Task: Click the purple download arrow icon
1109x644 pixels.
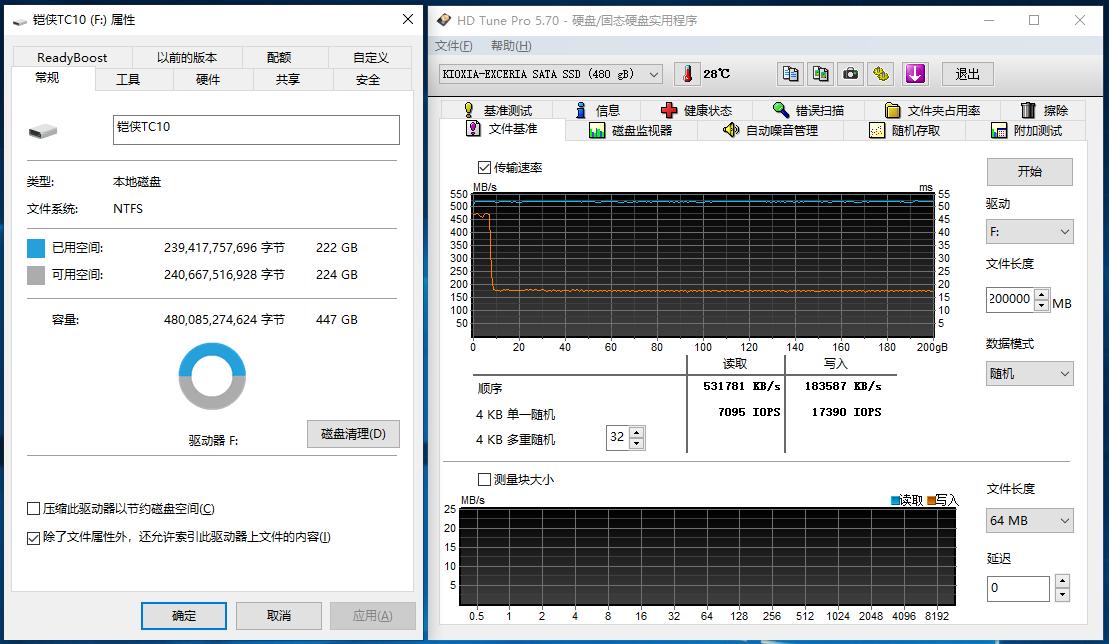Action: [916, 73]
